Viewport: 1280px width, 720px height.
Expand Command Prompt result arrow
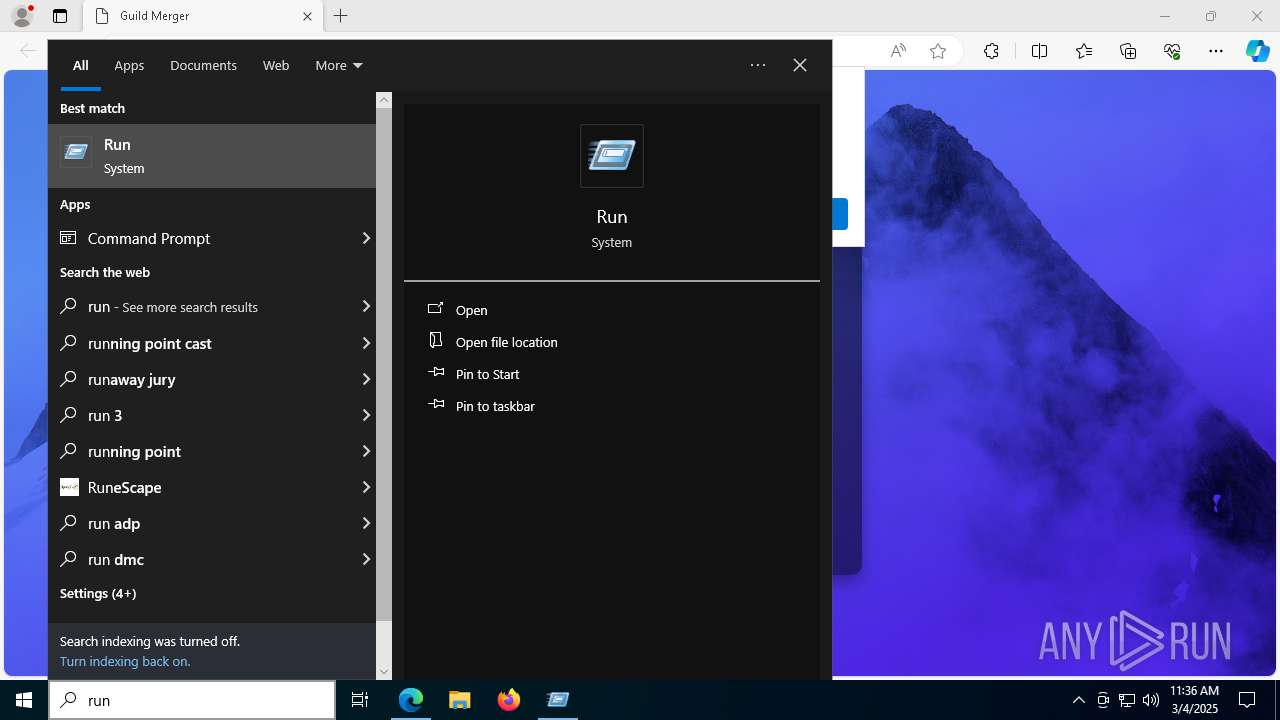pyautogui.click(x=366, y=238)
